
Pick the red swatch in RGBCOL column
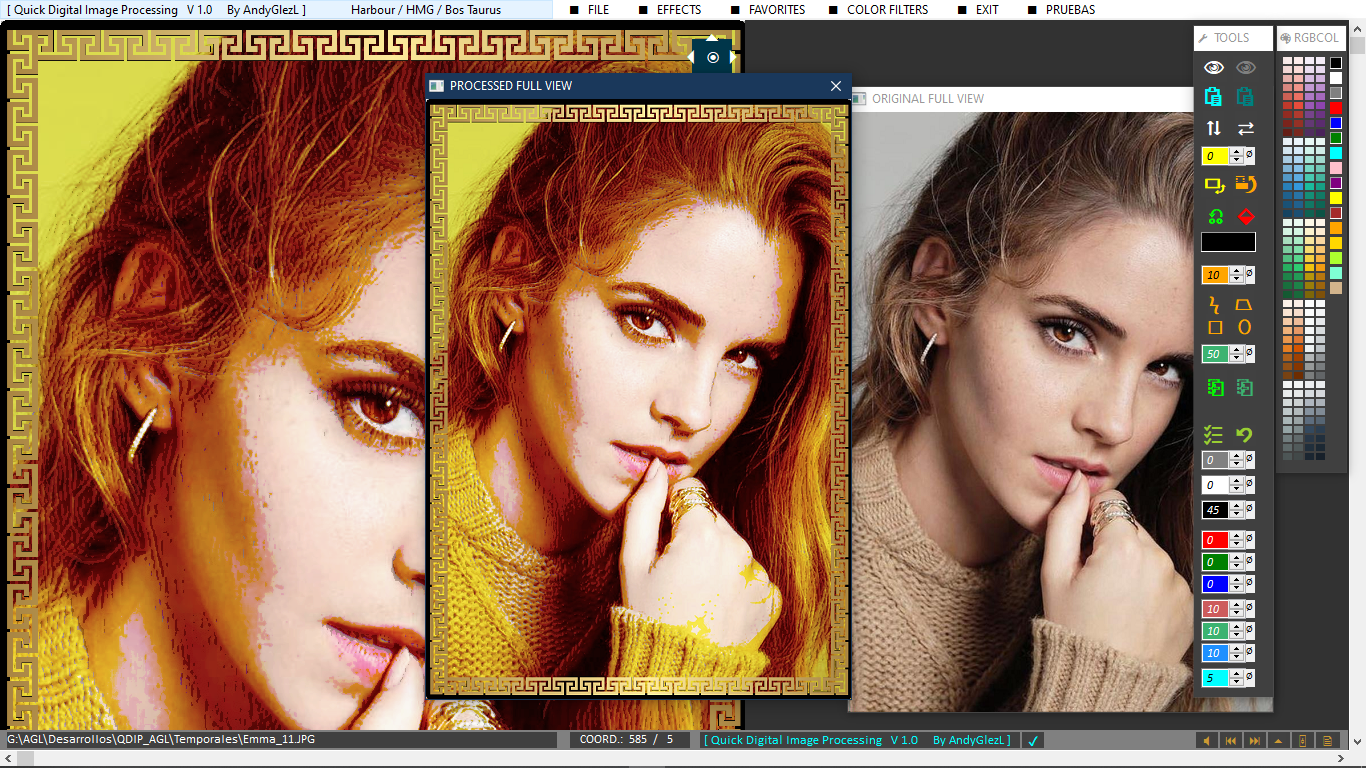pyautogui.click(x=1336, y=108)
